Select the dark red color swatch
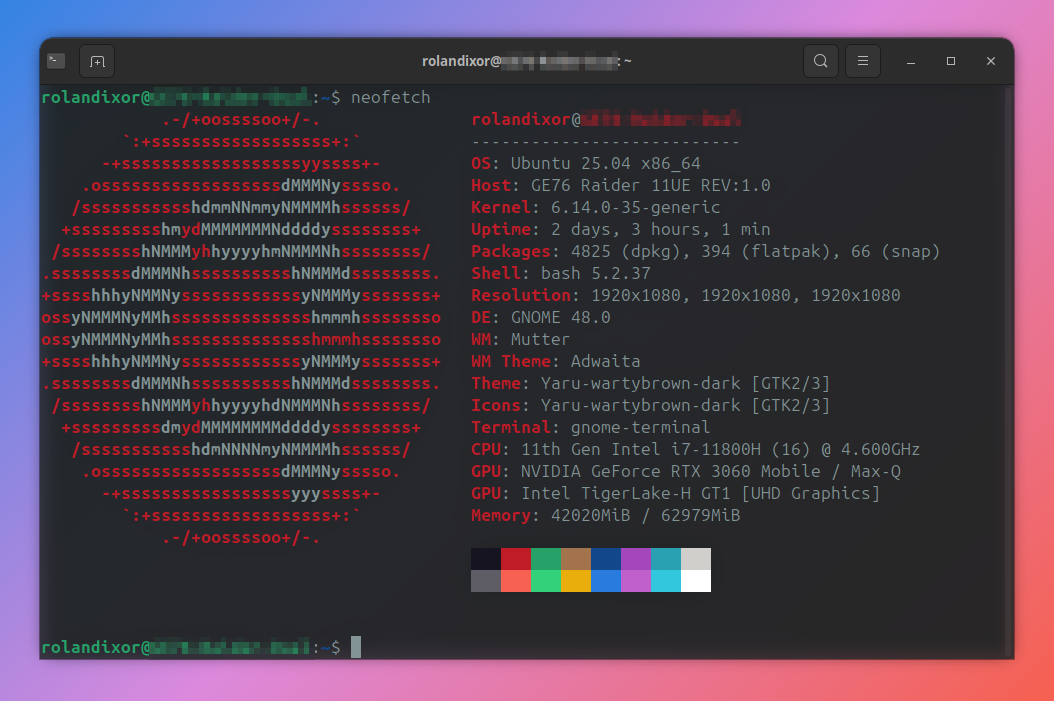The height and width of the screenshot is (701, 1054). coord(514,558)
